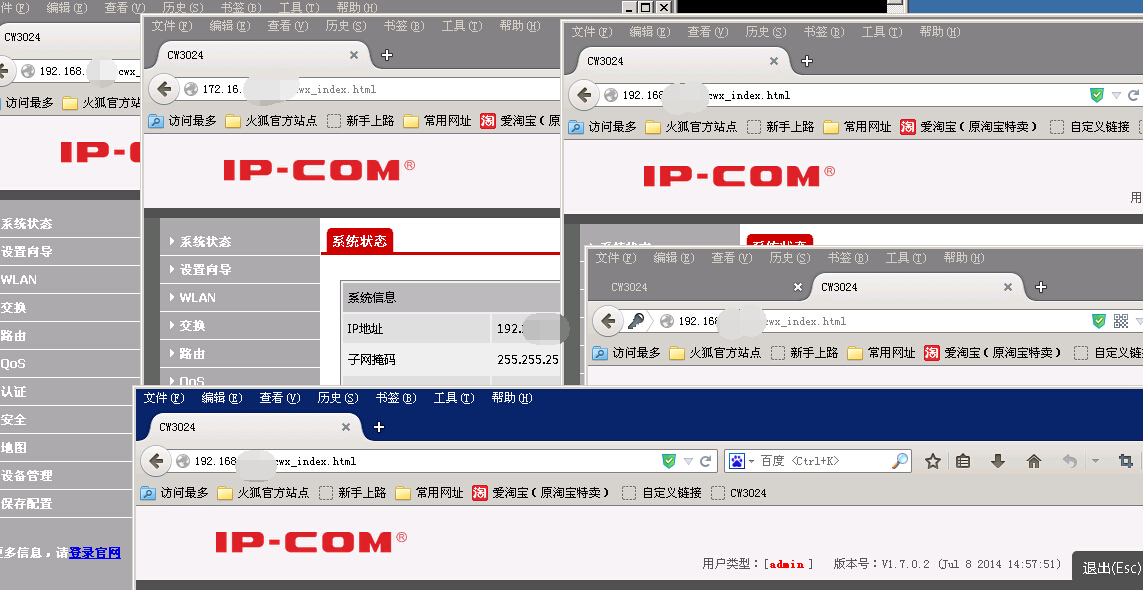Screen dimensions: 1143x590
Task: Open 文件 menu in bottom window
Action: pos(164,397)
